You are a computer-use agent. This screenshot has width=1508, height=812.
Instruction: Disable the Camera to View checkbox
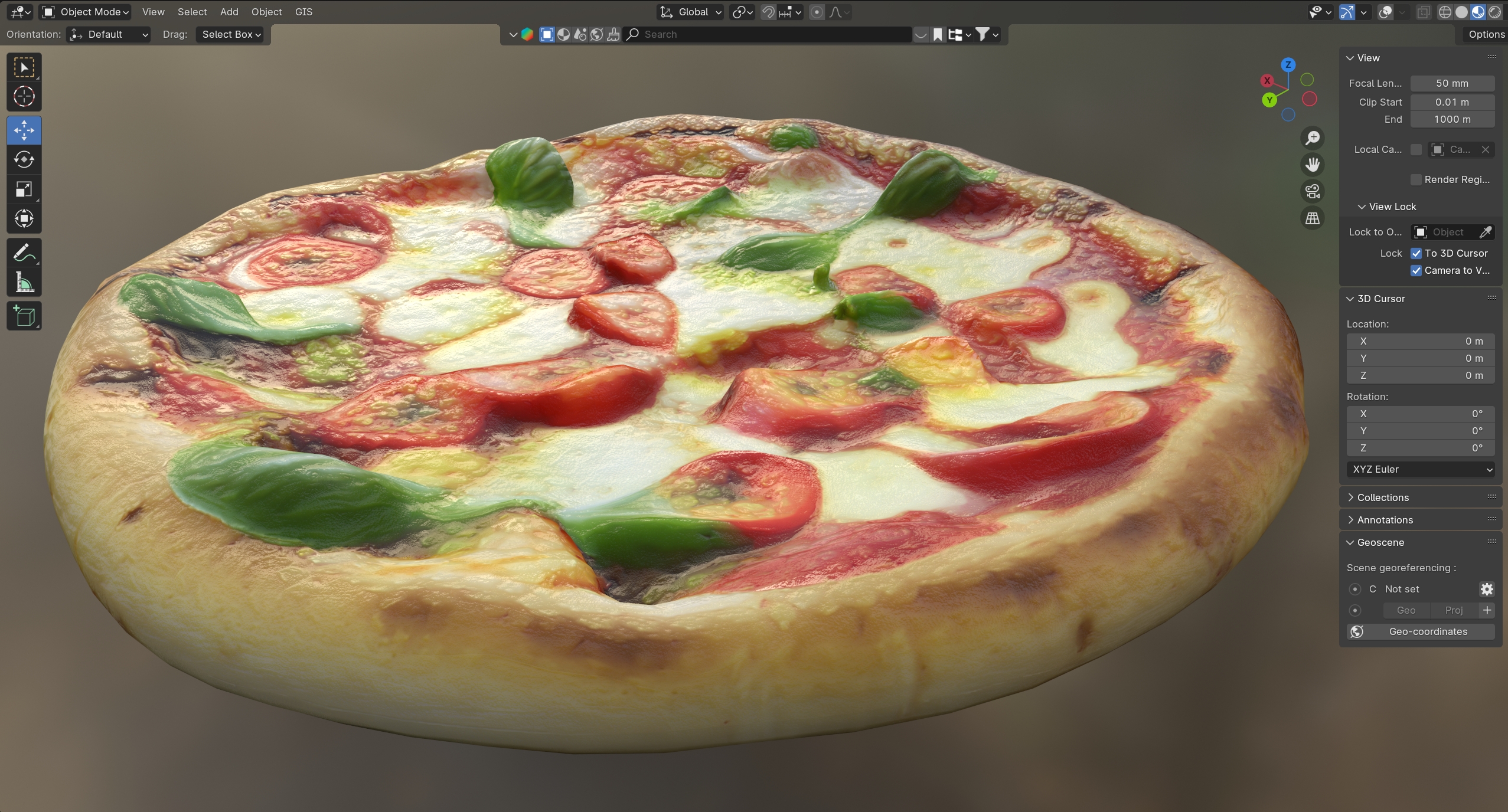tap(1416, 270)
